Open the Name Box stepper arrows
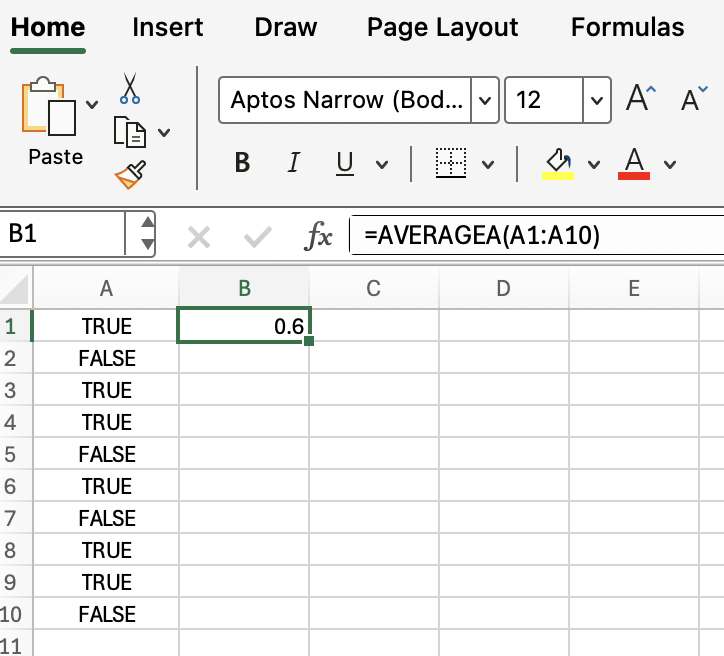This screenshot has width=724, height=656. click(147, 233)
